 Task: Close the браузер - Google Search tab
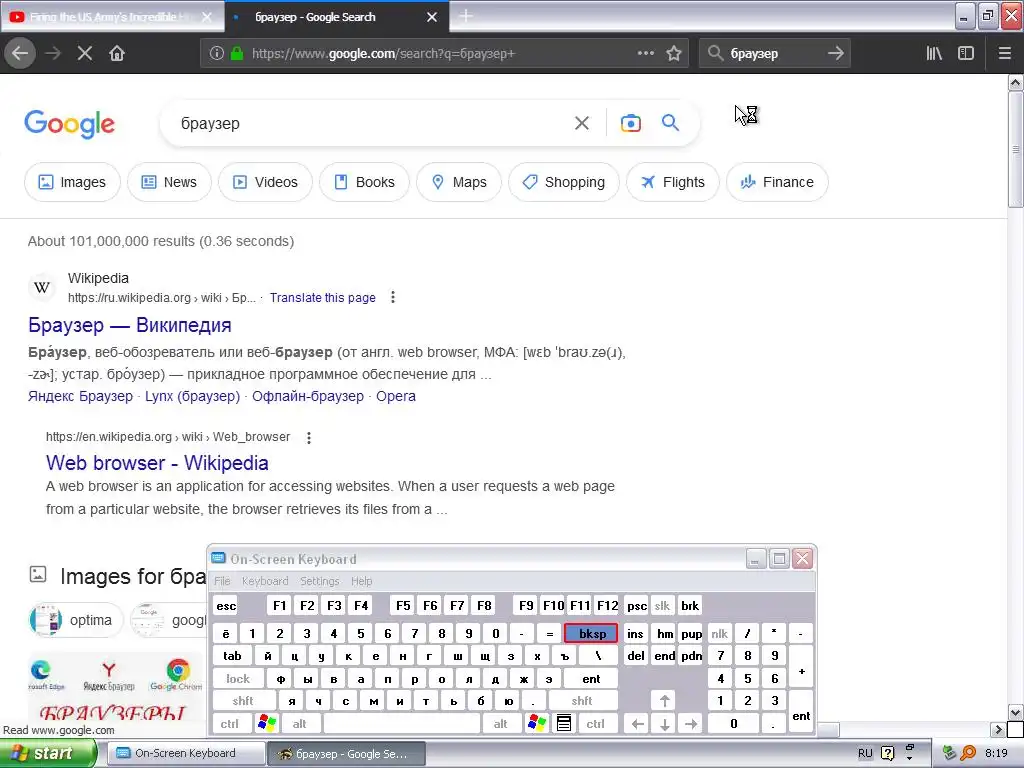click(432, 17)
